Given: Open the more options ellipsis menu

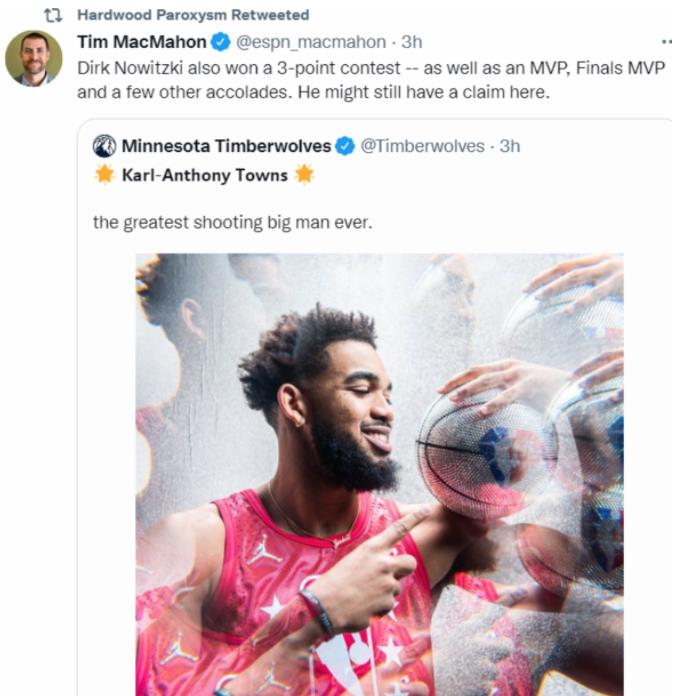Looking at the screenshot, I should pos(666,43).
